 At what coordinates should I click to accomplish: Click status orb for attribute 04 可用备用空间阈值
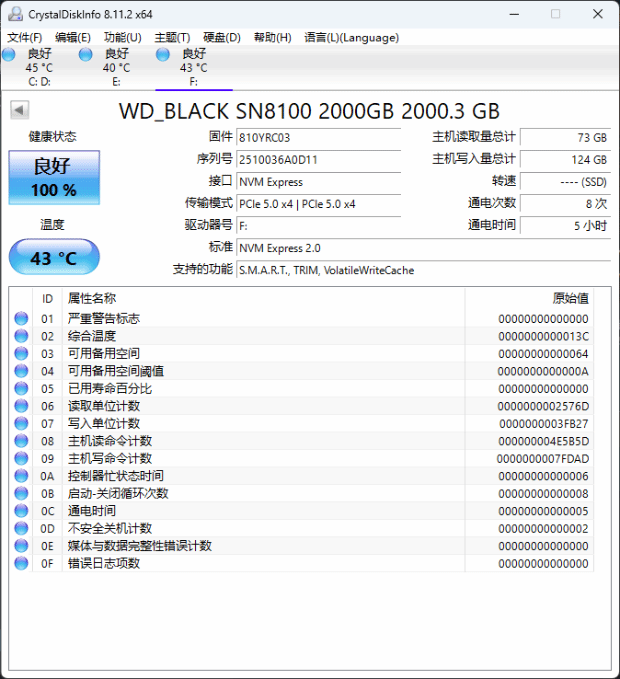point(21,371)
